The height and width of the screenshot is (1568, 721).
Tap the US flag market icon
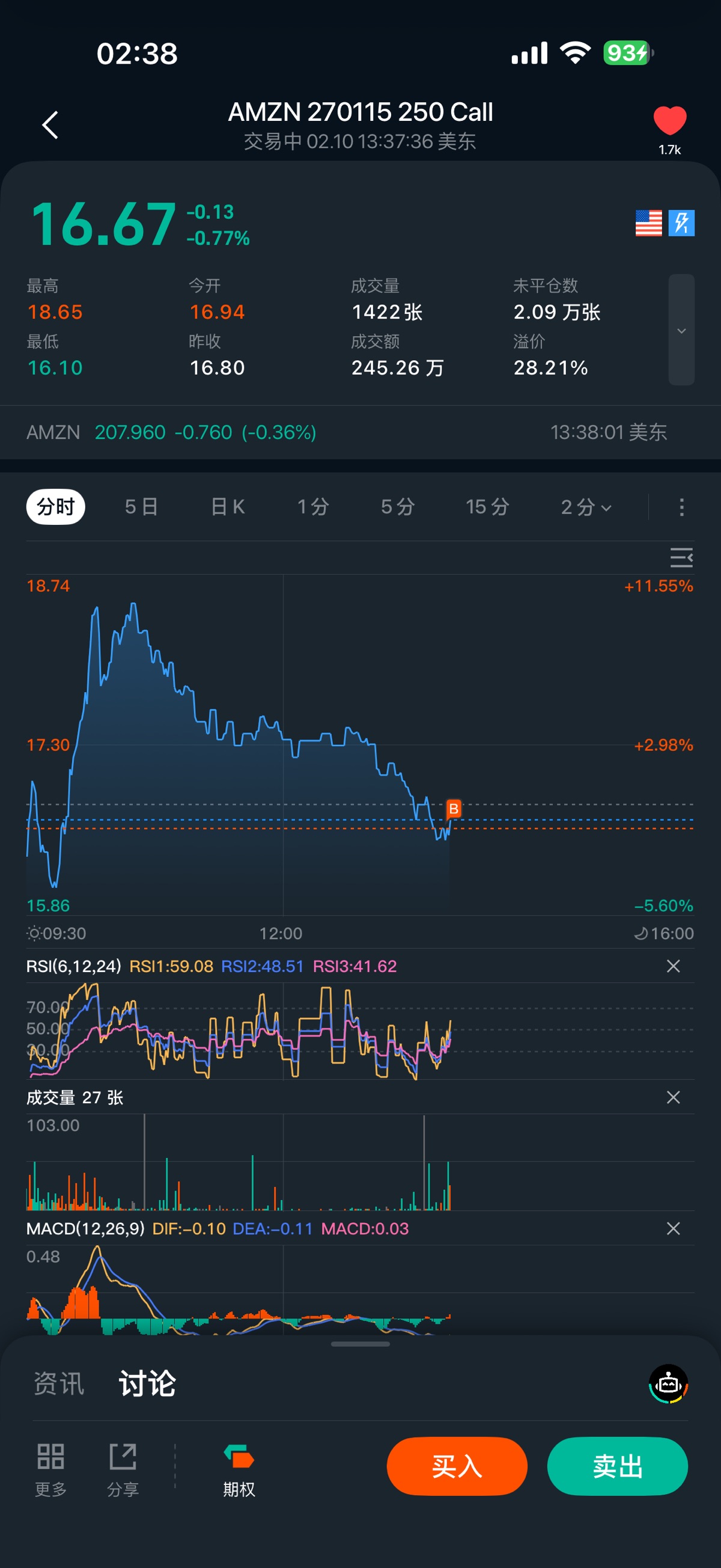(x=648, y=223)
